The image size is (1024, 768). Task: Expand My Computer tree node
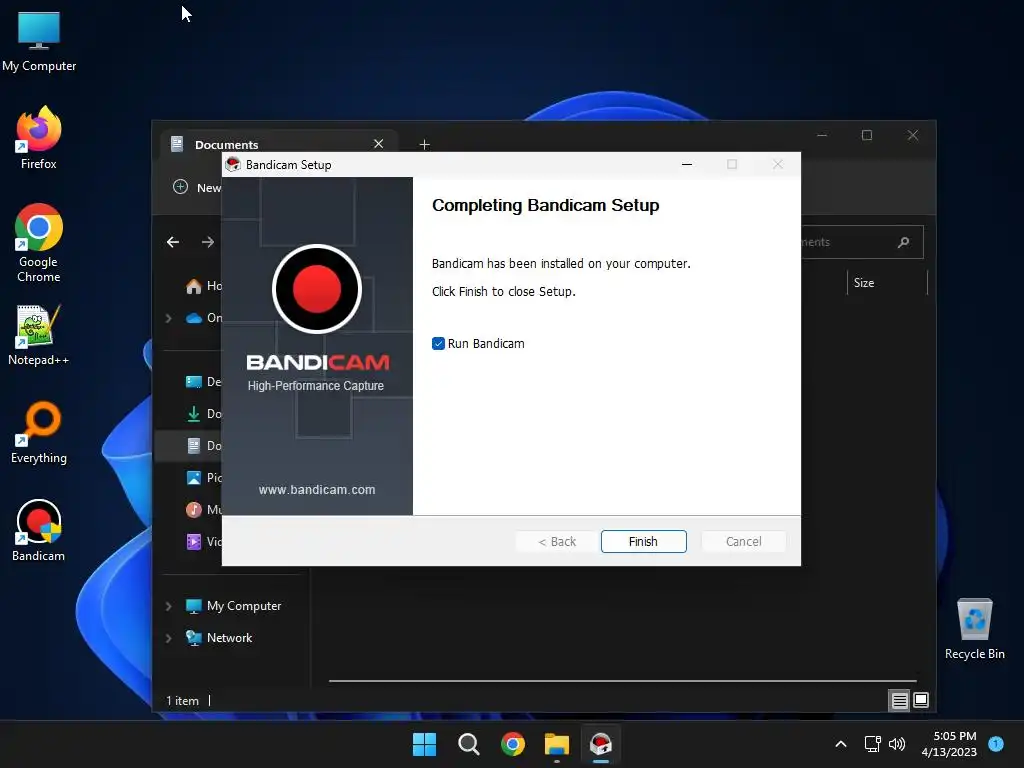click(168, 606)
